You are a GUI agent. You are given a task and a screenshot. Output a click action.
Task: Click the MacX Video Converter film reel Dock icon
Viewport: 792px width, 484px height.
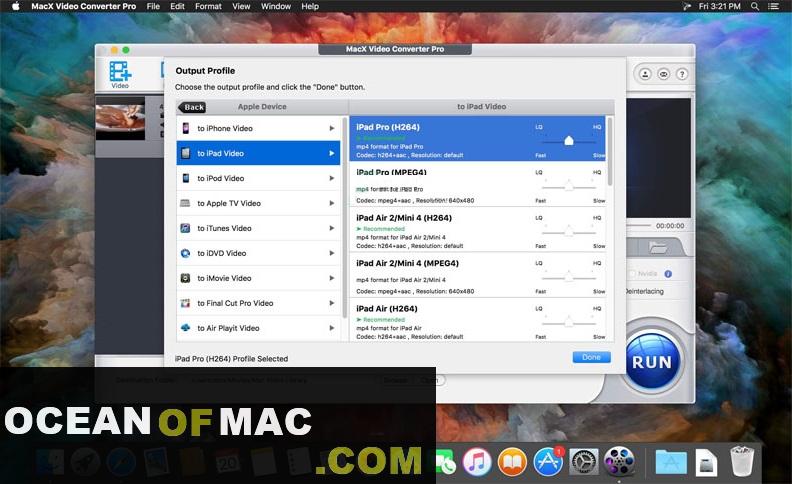click(619, 462)
